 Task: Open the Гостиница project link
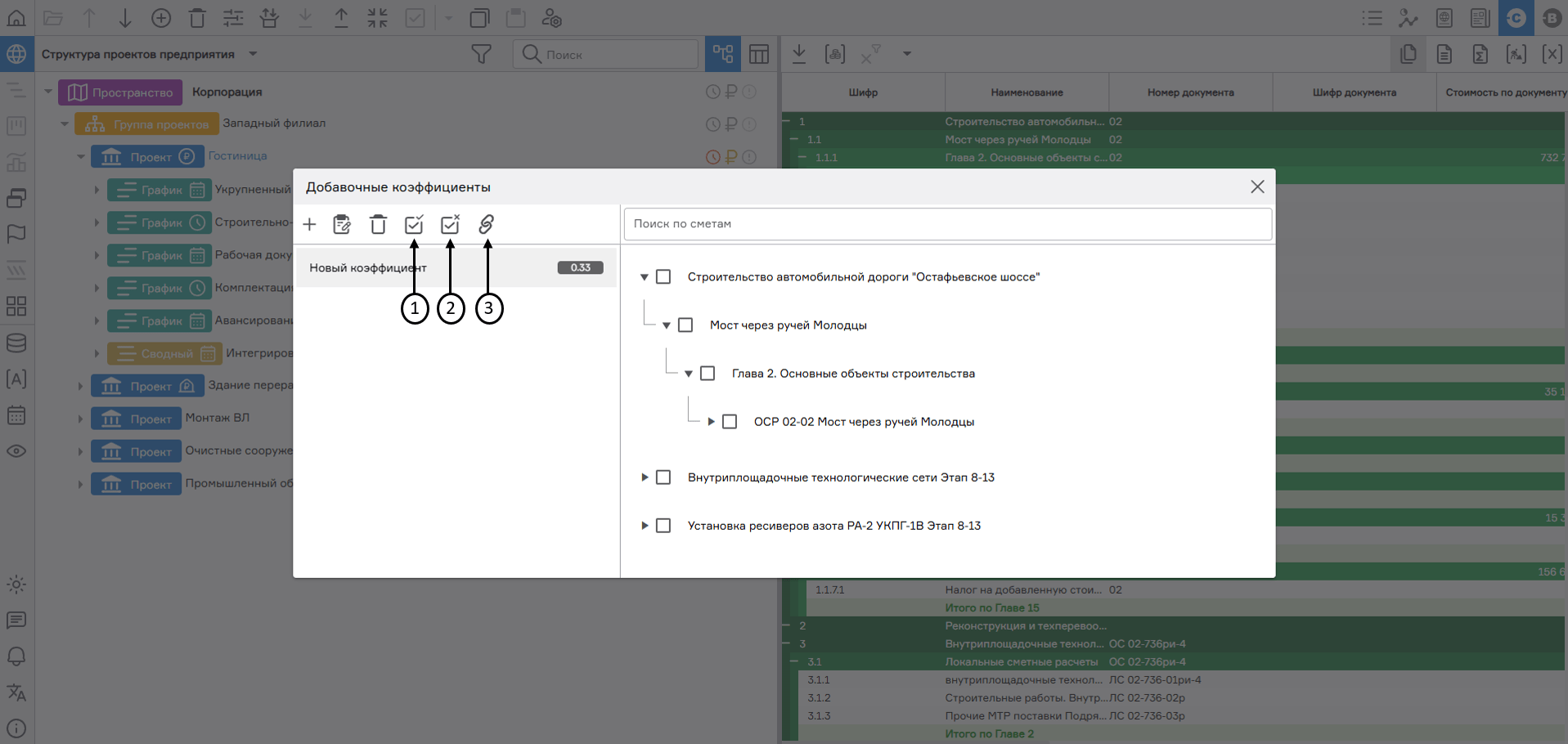pyautogui.click(x=237, y=156)
